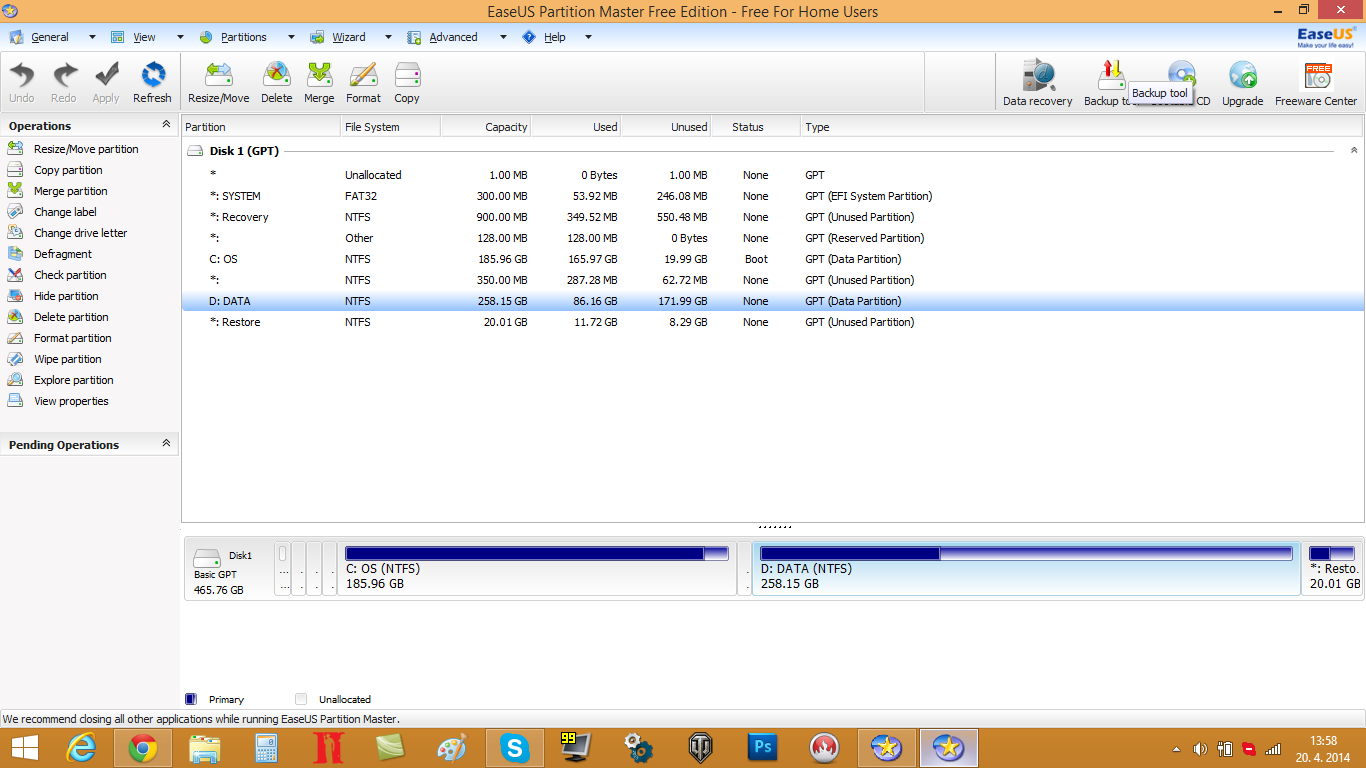Sort by the Type column header
The height and width of the screenshot is (768, 1366).
pos(1081,127)
